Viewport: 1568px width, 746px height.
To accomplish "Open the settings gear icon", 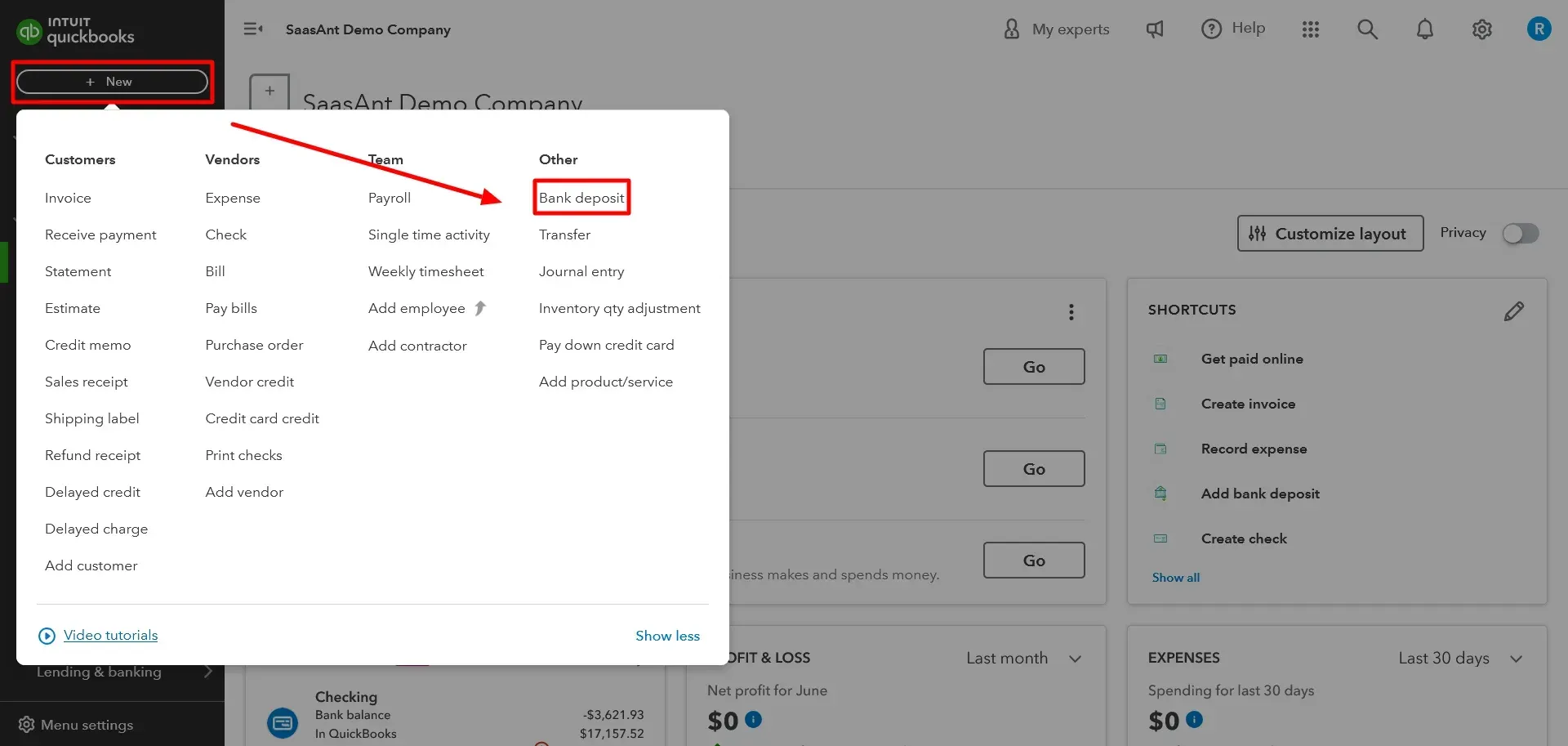I will 1481,29.
